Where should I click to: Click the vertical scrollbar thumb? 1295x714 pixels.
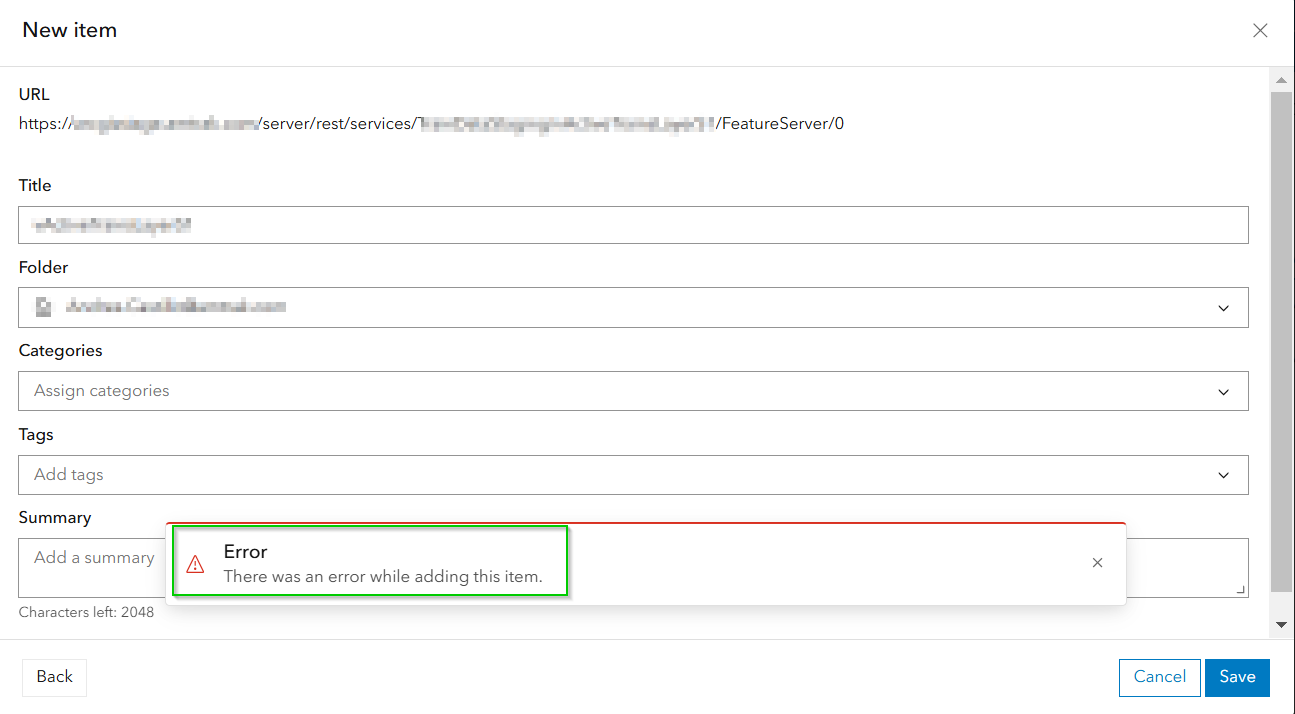(1281, 340)
